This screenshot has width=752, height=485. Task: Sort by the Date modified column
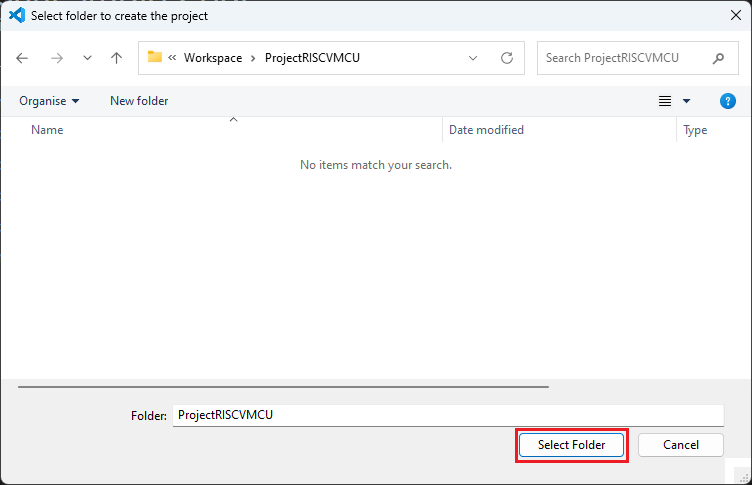pos(486,130)
